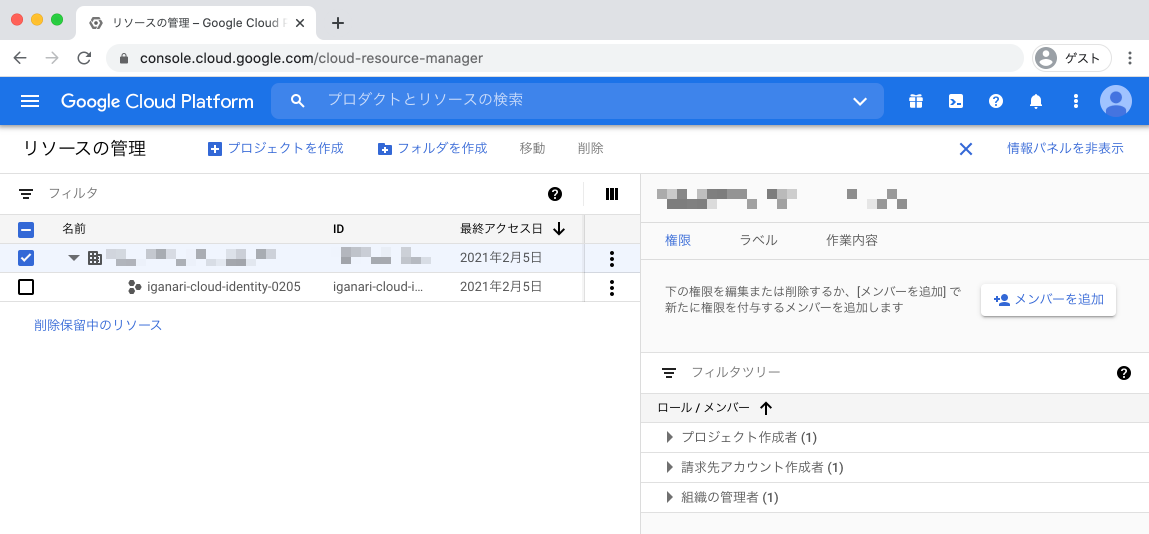Open the search bar dropdown arrow
Screen dimensions: 1149x534
860,101
